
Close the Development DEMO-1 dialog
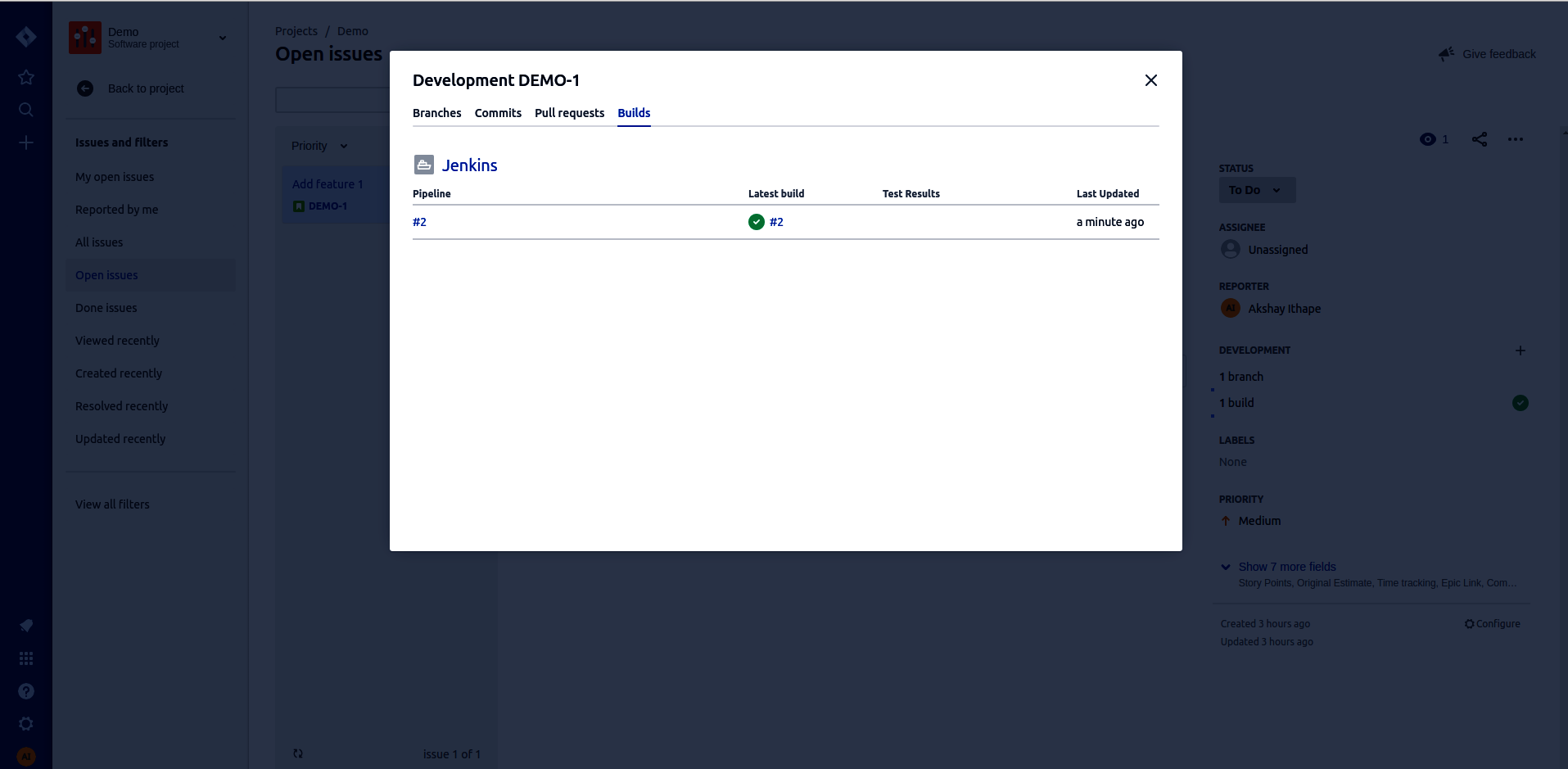(x=1150, y=80)
